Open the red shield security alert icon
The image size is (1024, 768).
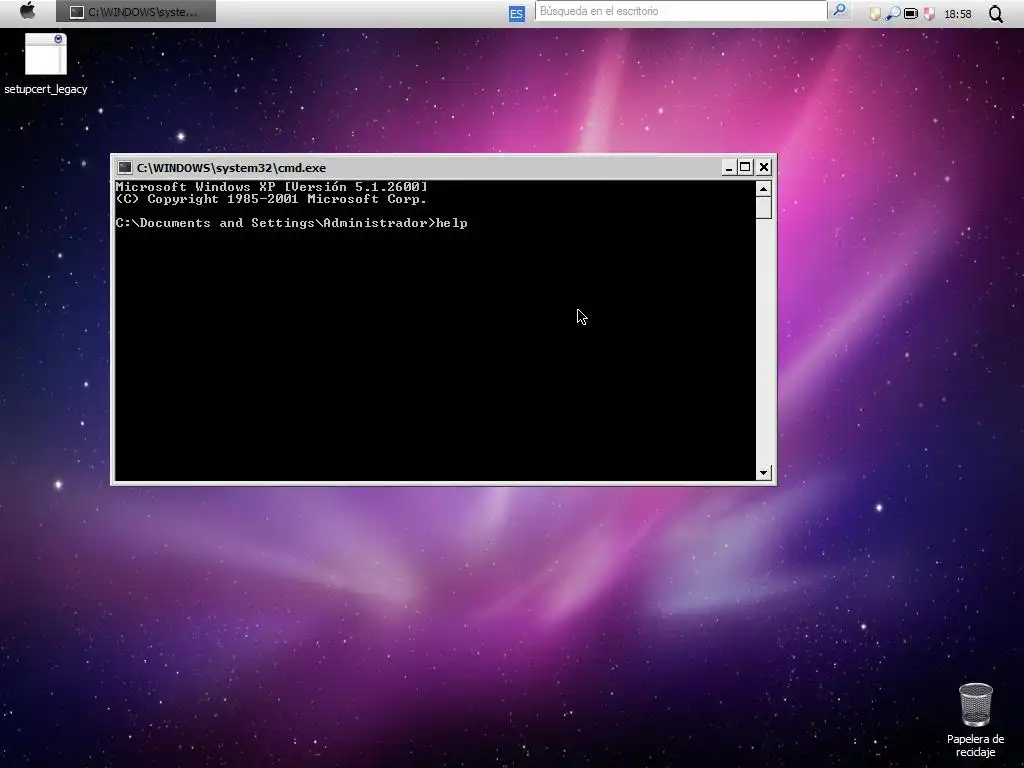(929, 14)
